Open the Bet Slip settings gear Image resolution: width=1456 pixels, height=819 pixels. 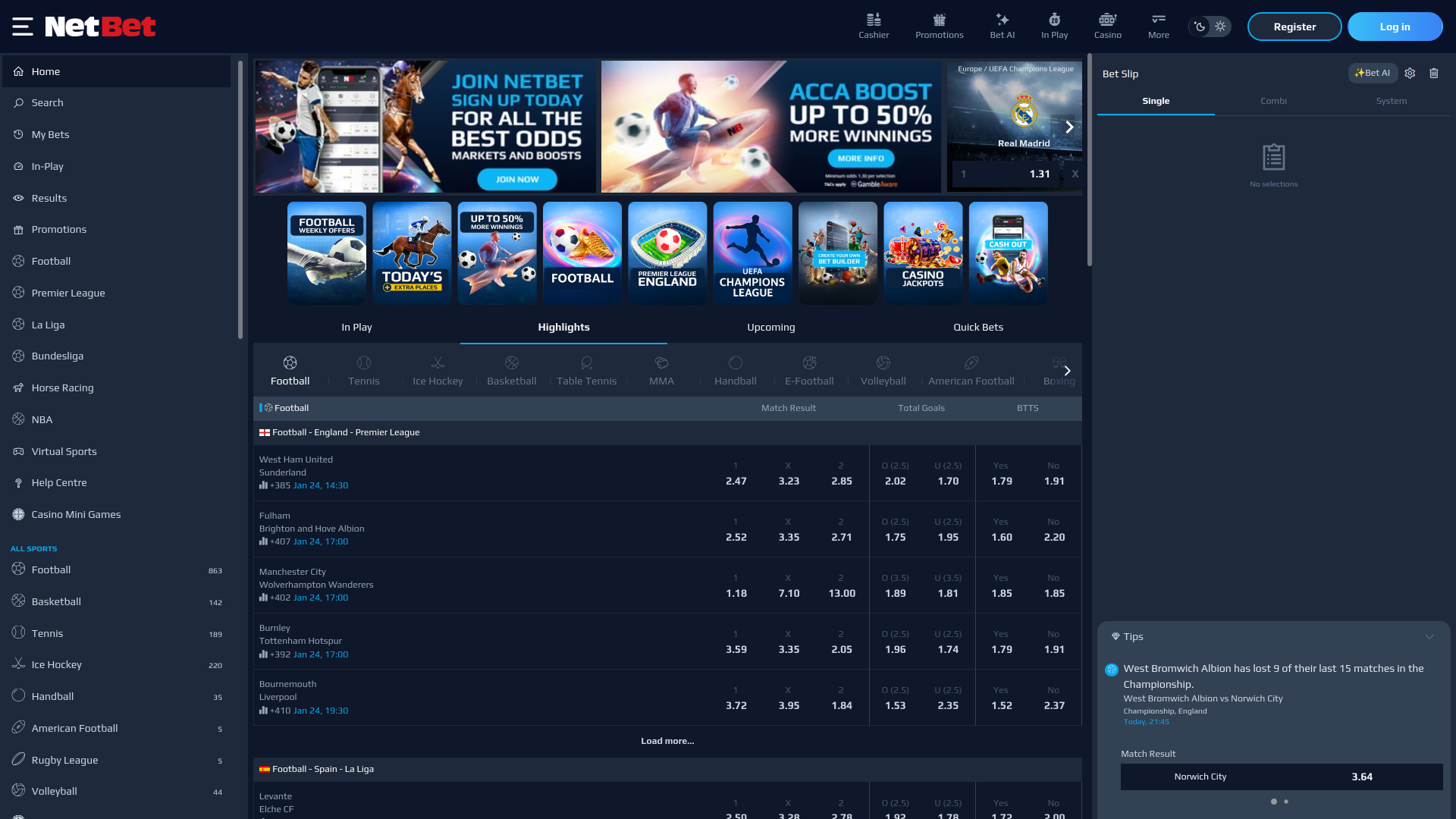[1410, 73]
